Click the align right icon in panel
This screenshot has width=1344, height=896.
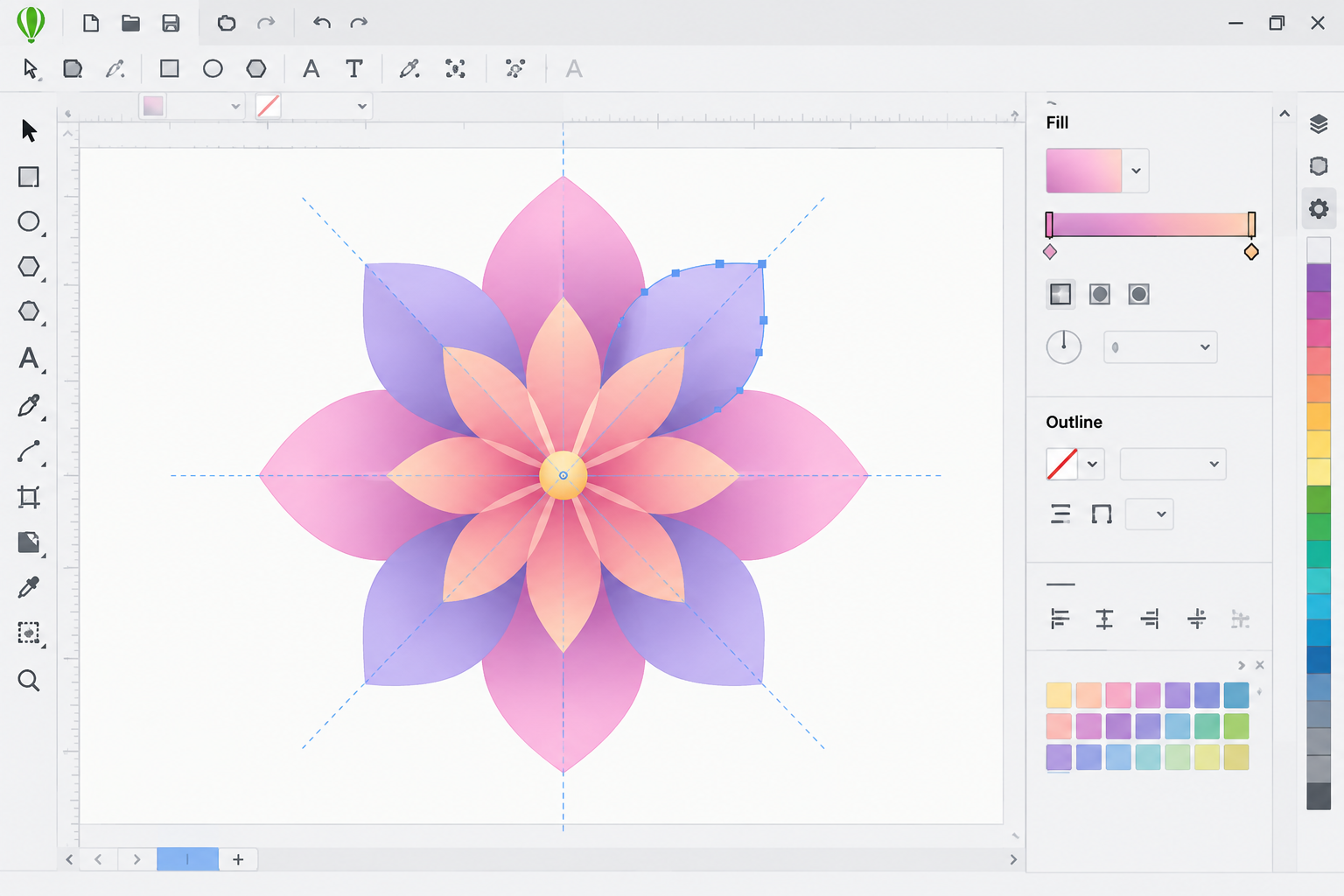(1150, 619)
